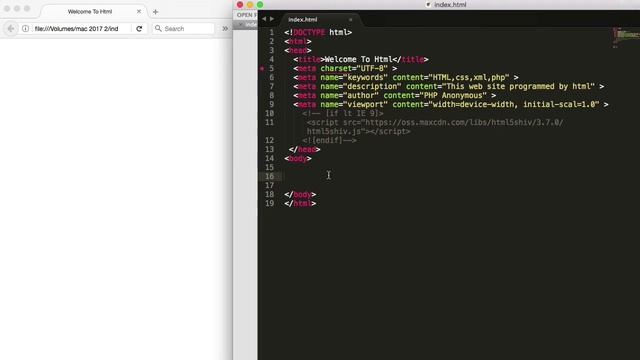Screen dimensions: 640x360
Task: Close the Welcome To Html browser tab
Action: pos(139,11)
